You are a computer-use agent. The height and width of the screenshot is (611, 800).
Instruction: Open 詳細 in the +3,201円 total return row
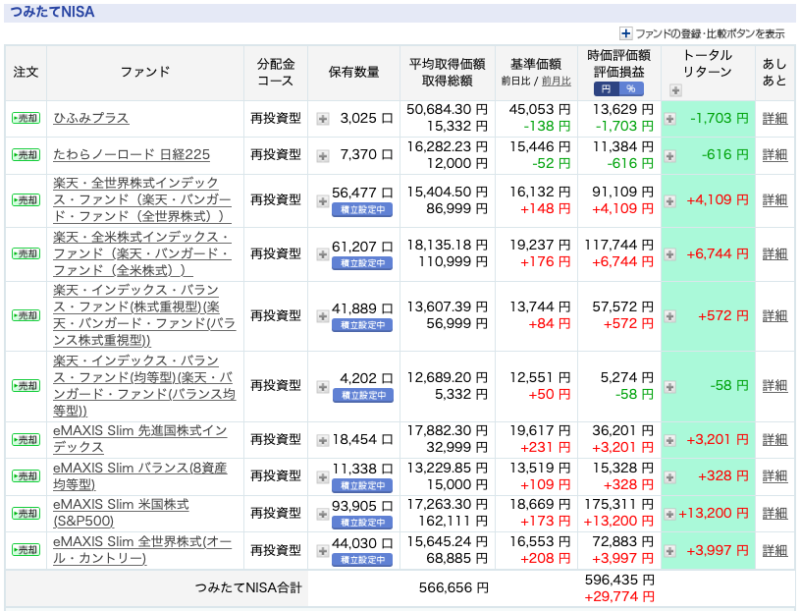tap(774, 440)
